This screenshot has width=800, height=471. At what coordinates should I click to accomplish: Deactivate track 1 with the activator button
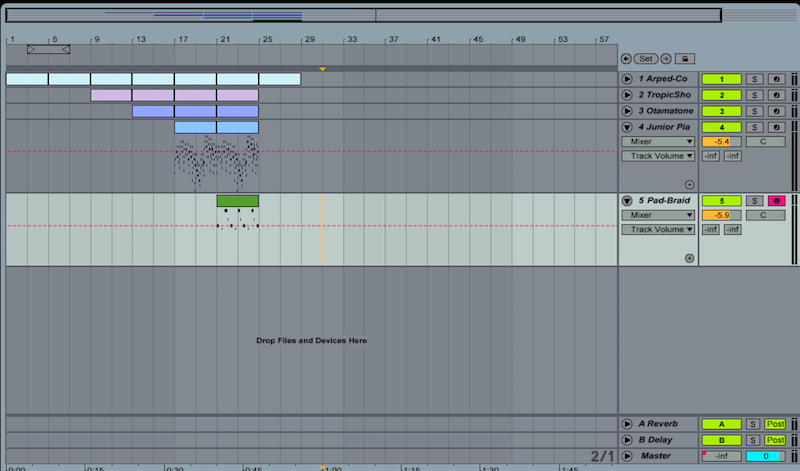point(721,79)
